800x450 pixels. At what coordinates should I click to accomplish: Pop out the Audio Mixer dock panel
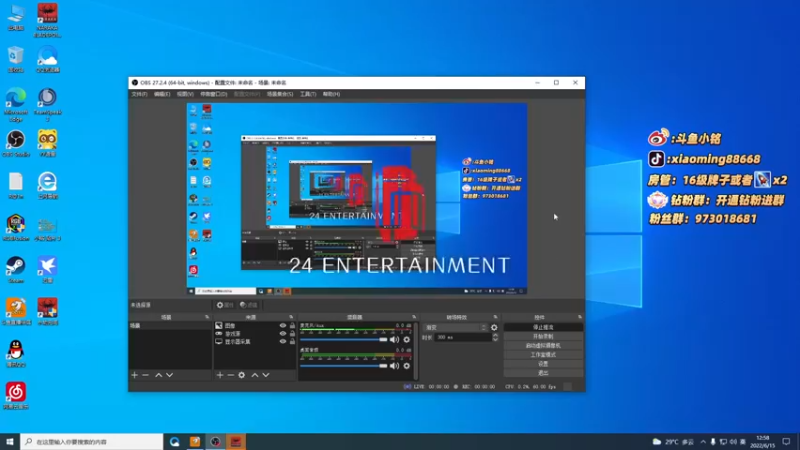(x=414, y=317)
